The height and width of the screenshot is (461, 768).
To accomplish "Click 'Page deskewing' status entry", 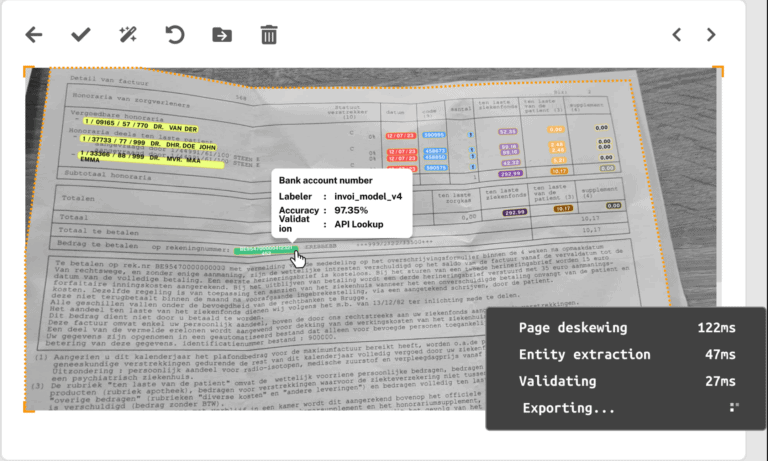I will 573,328.
